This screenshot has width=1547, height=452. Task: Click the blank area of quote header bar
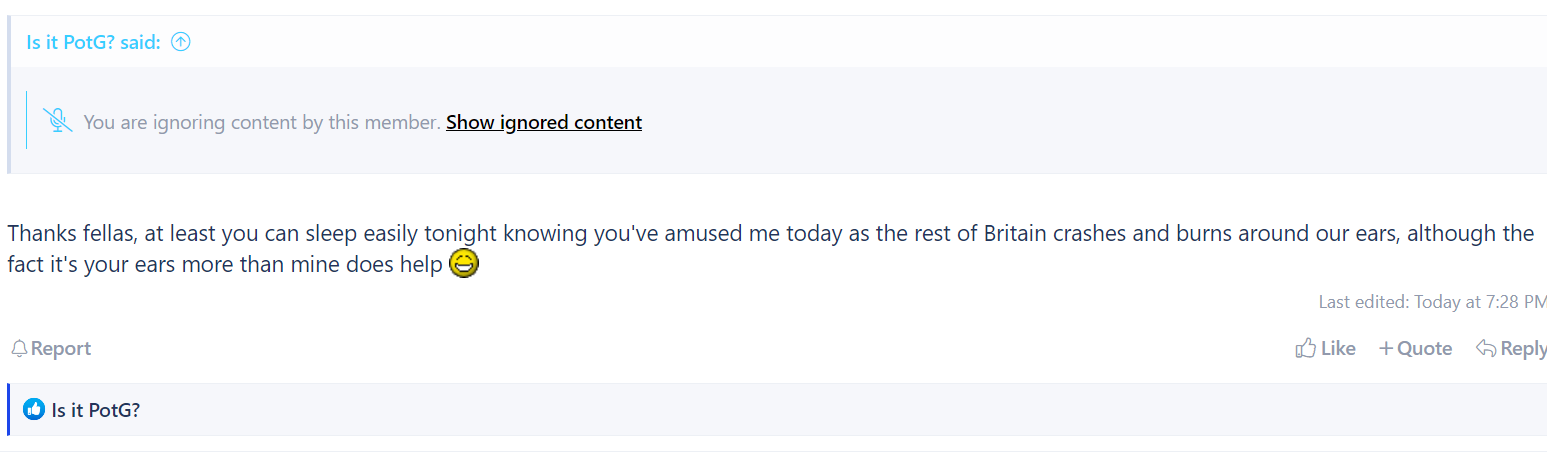pyautogui.click(x=860, y=42)
